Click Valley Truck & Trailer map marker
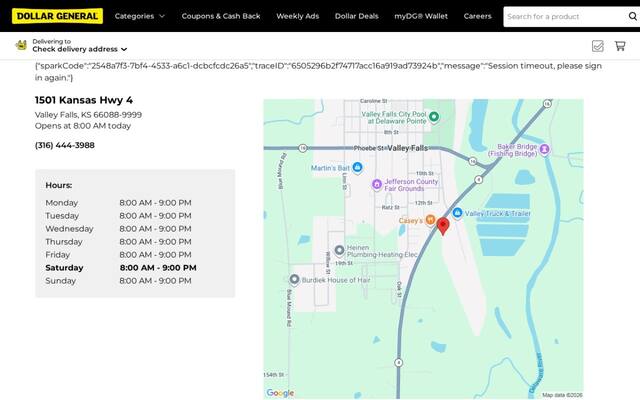The width and height of the screenshot is (640, 400). click(457, 213)
